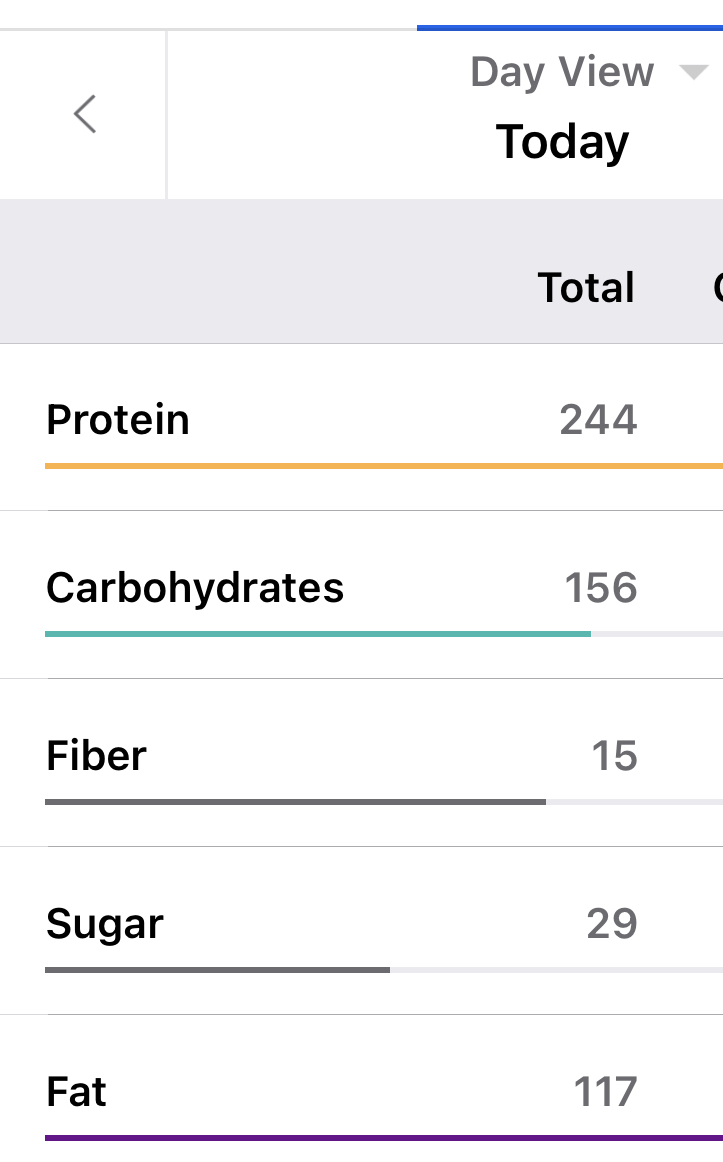723x1162 pixels.
Task: Click the gray Sugar progress bar
Action: coord(217,969)
